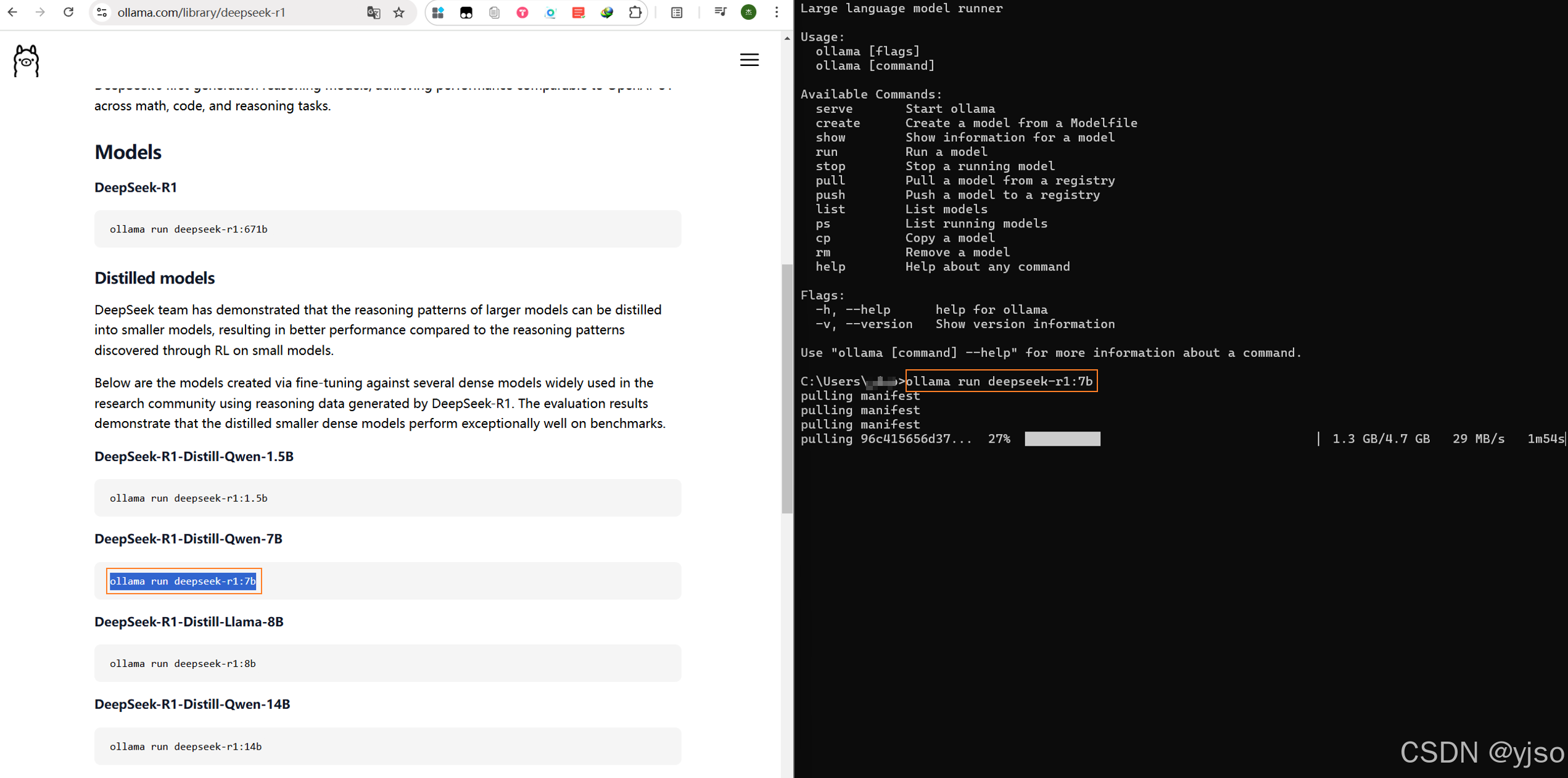Click the Ollama llama logo
The width and height of the screenshot is (1568, 778).
[26, 60]
